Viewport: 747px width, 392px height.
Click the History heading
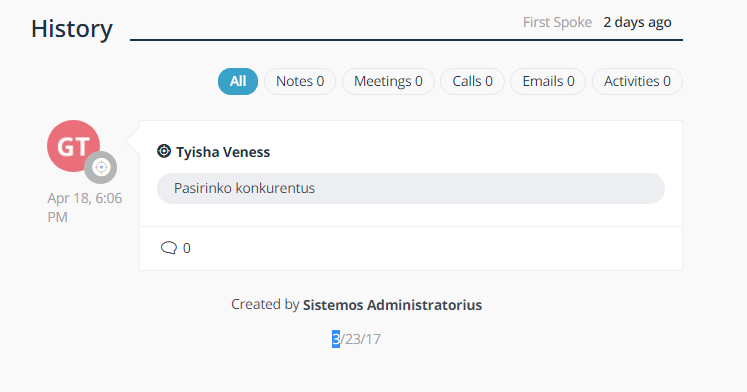point(72,29)
